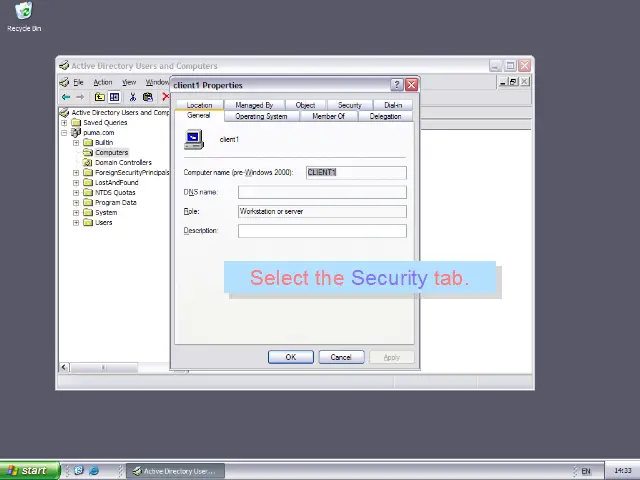The width and height of the screenshot is (640, 480).
Task: Expand the LostAndFound node
Action: pyautogui.click(x=76, y=182)
